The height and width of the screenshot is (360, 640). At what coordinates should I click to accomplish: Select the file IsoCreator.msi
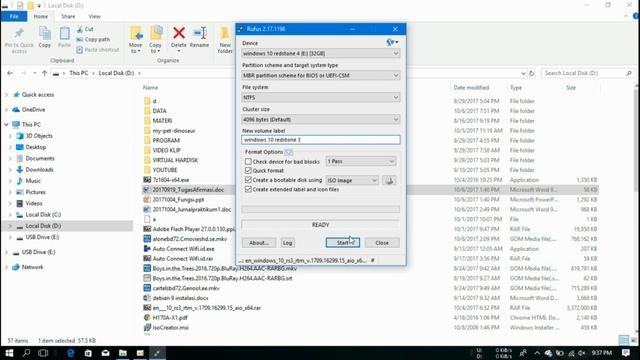pyautogui.click(x=170, y=327)
